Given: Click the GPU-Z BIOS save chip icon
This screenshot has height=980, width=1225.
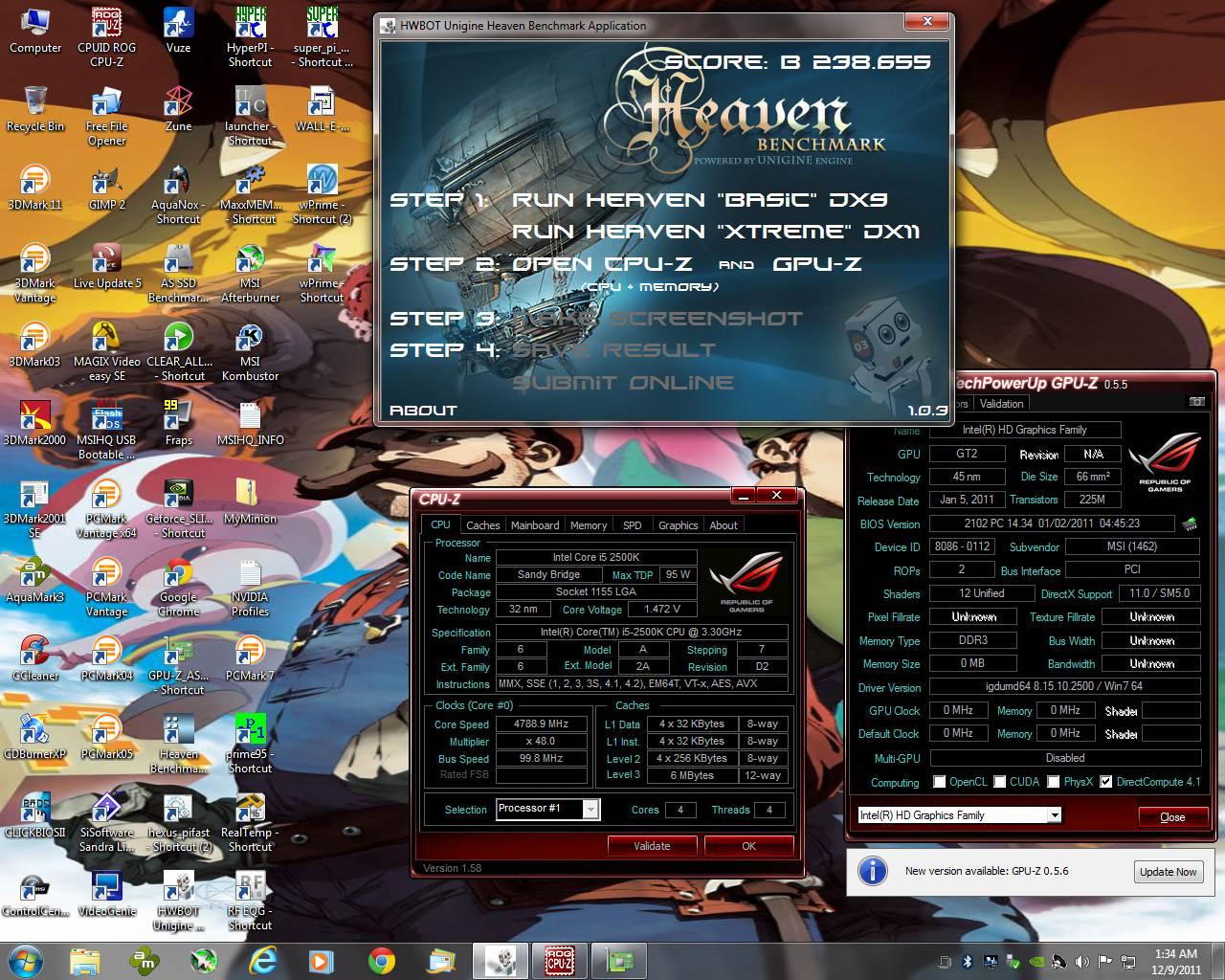Looking at the screenshot, I should click(x=1190, y=523).
